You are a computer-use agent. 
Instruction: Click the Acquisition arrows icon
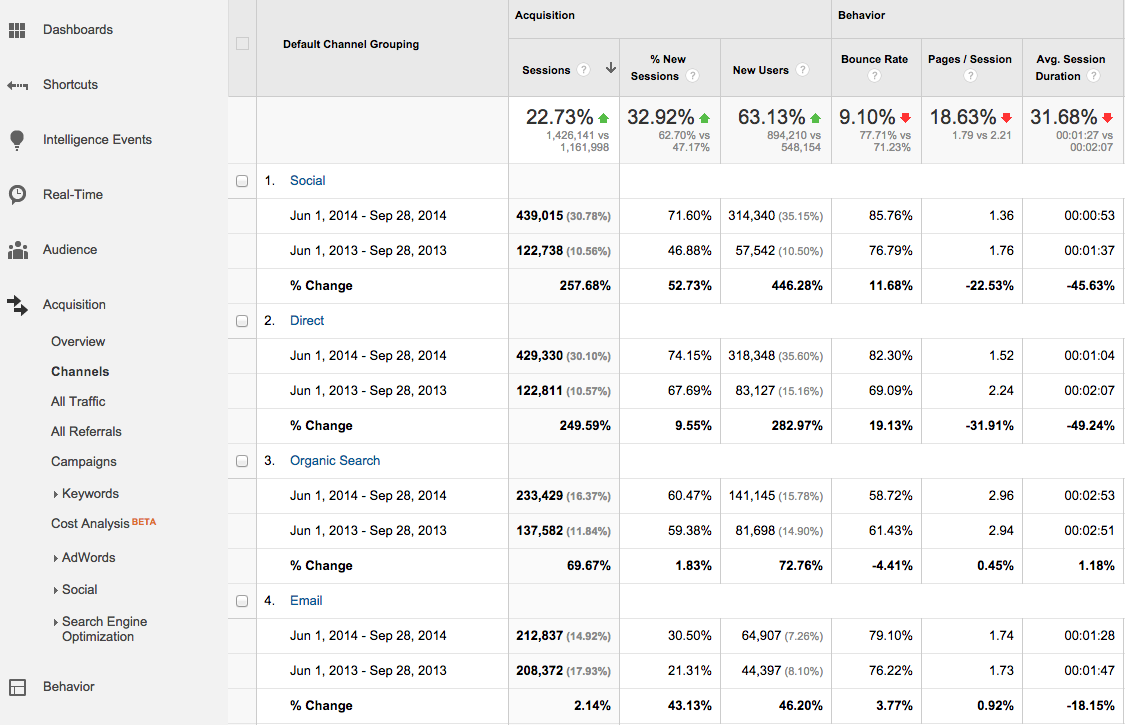coord(17,306)
